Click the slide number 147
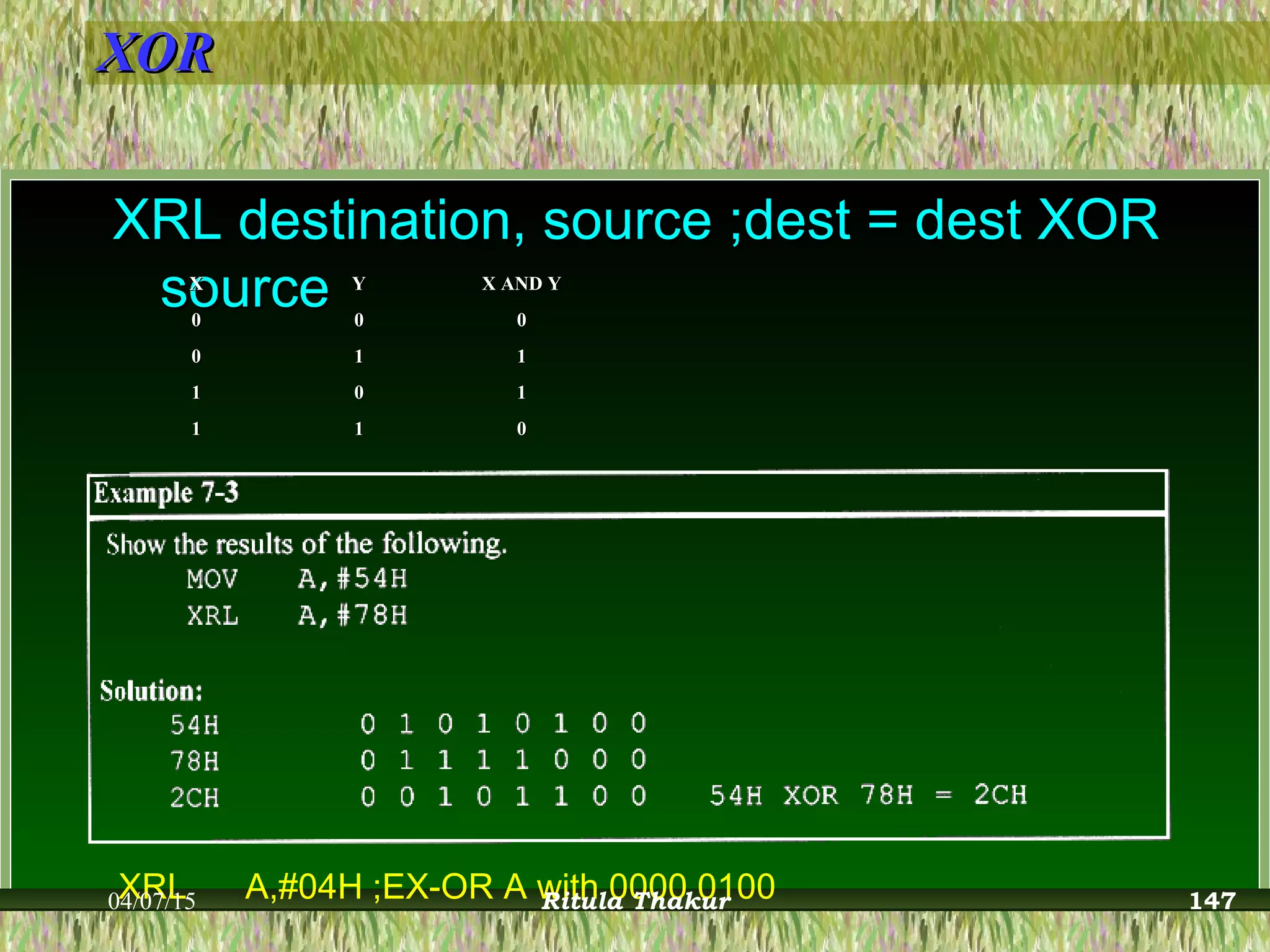 pyautogui.click(x=1212, y=901)
